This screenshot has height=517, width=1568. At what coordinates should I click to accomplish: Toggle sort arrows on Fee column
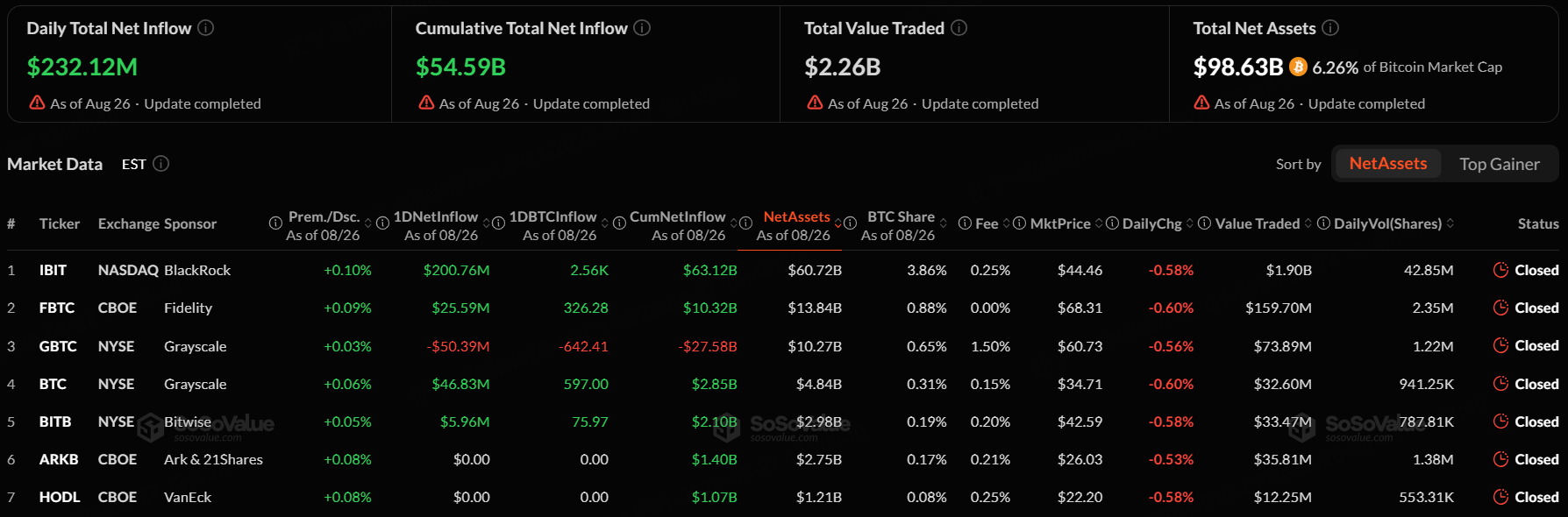1007,223
